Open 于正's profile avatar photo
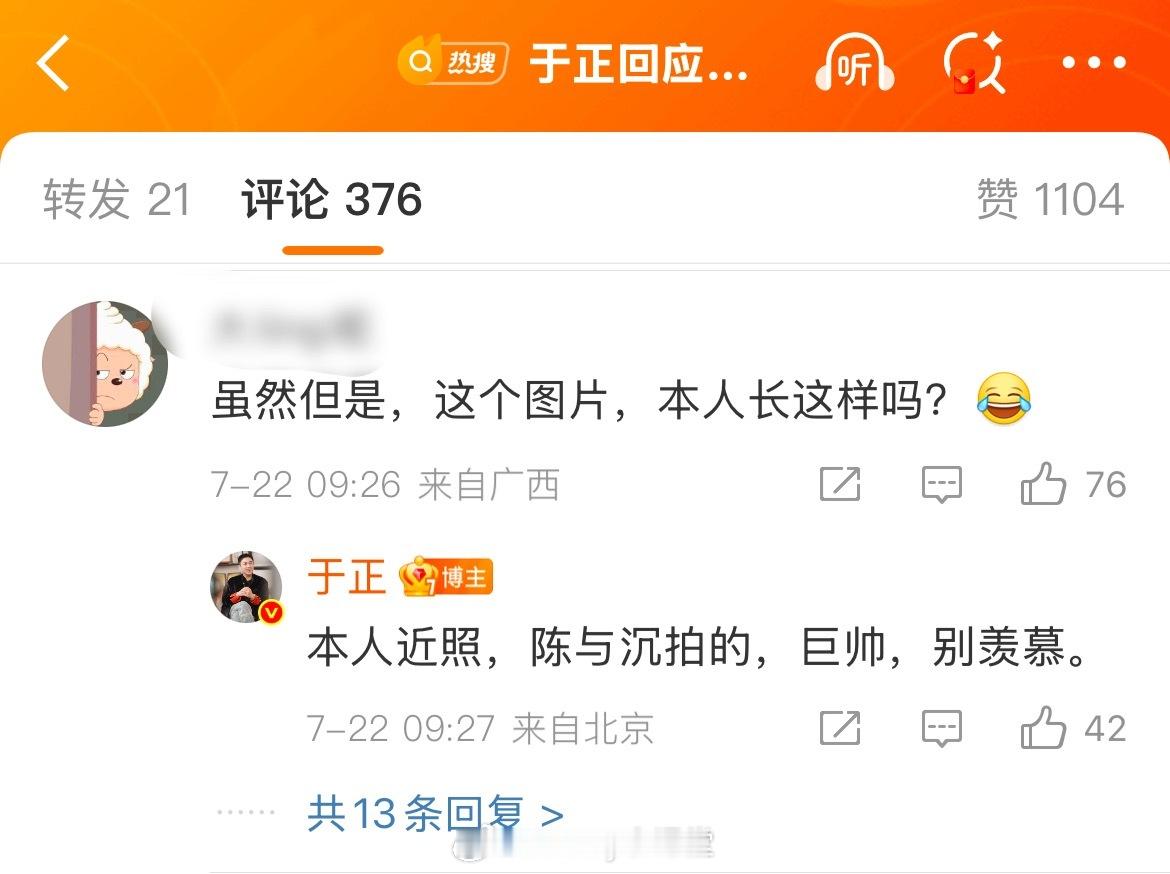The width and height of the screenshot is (1170, 874). (246, 587)
